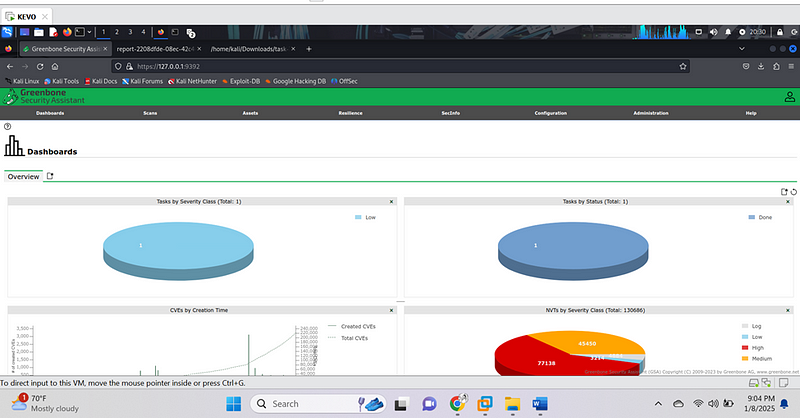Screen dimensions: 800x418
Task: Select the Overview dashboard tab
Action: click(x=23, y=177)
